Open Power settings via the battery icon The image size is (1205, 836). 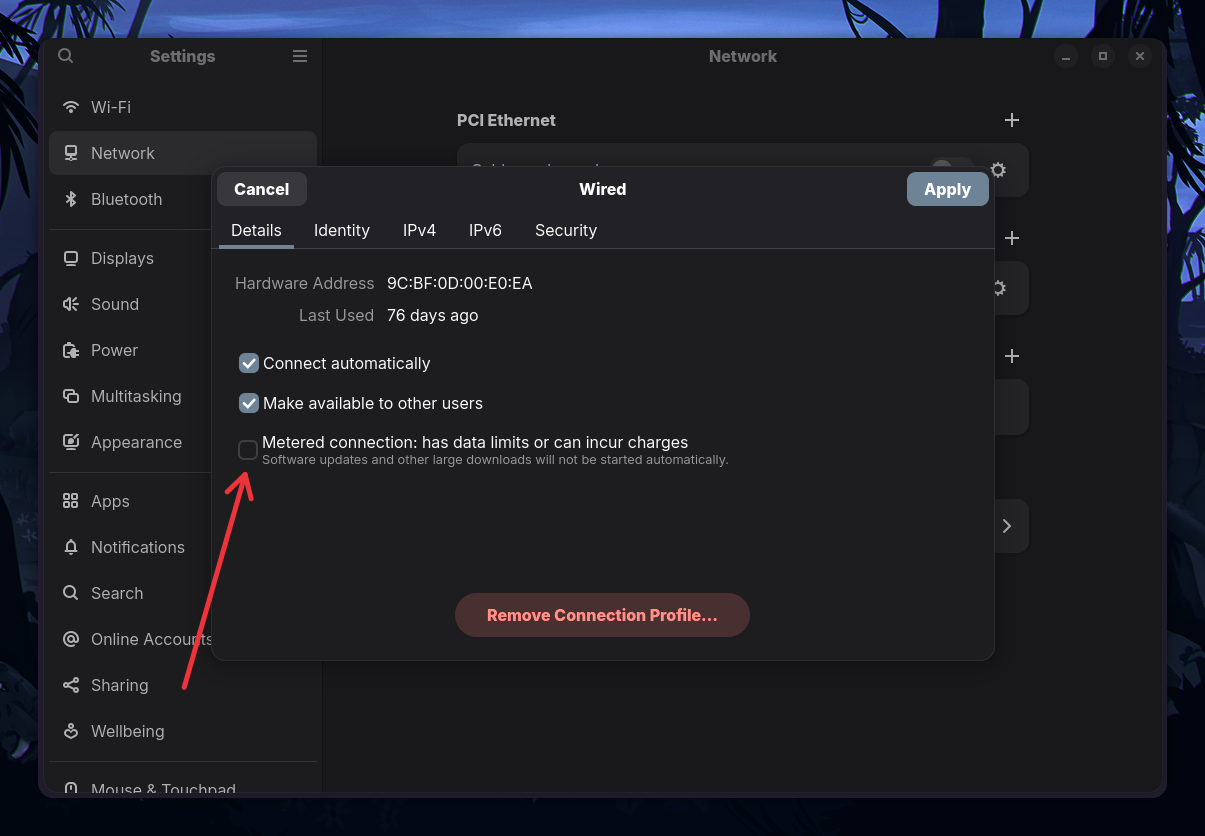coord(71,350)
